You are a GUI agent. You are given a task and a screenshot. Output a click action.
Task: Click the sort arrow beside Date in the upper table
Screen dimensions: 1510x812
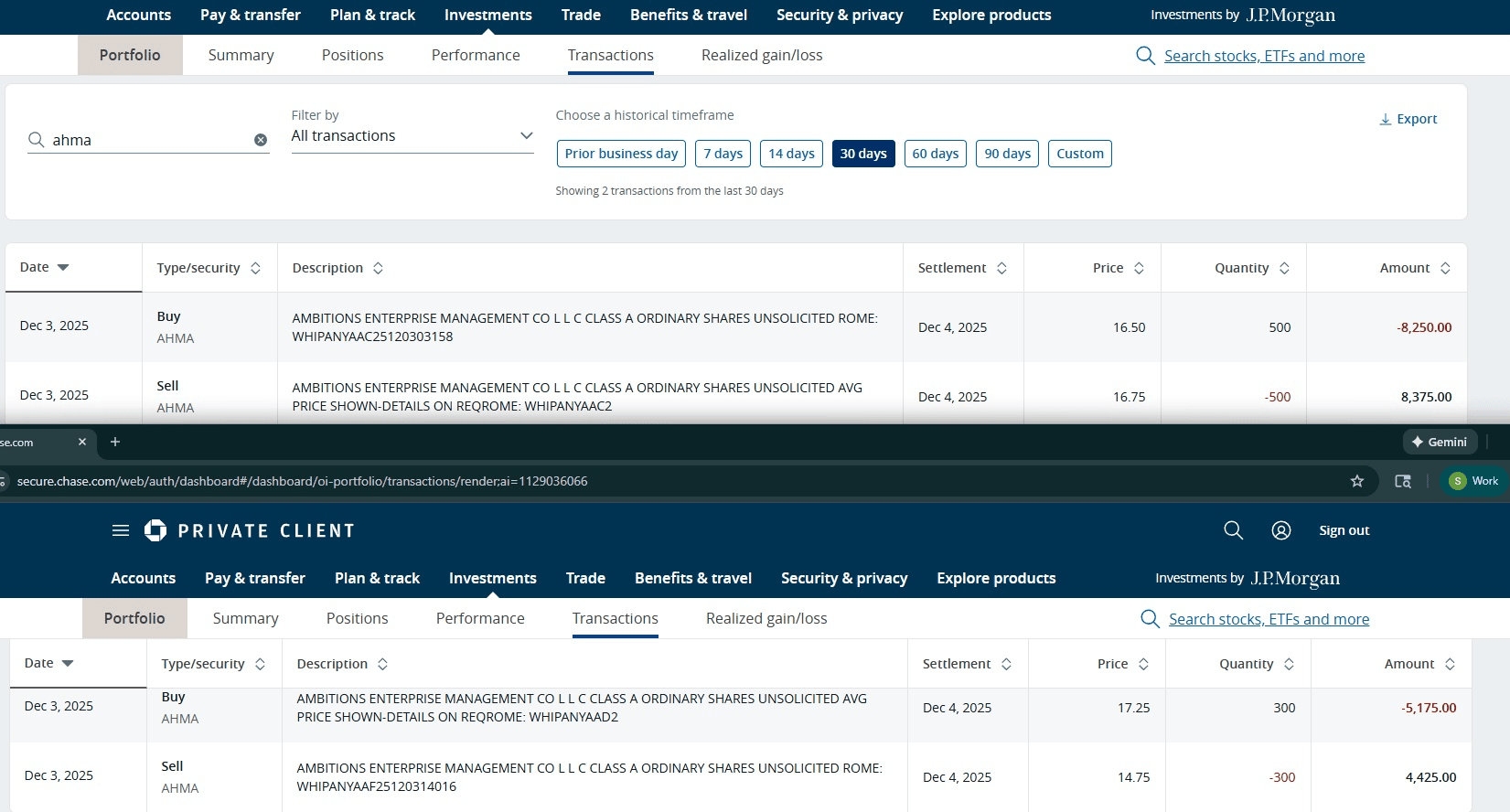(x=63, y=267)
